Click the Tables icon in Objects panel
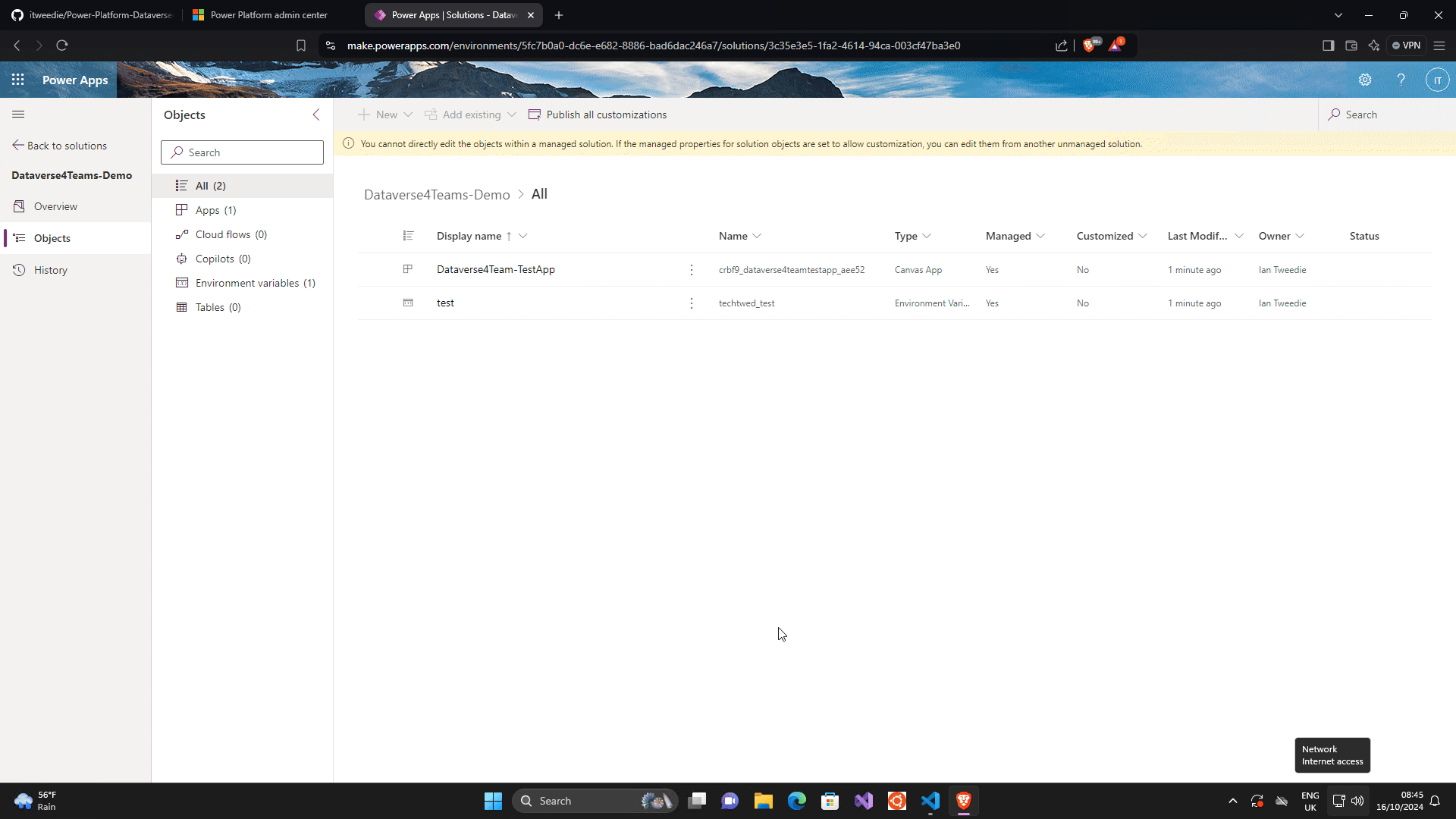 pos(182,307)
